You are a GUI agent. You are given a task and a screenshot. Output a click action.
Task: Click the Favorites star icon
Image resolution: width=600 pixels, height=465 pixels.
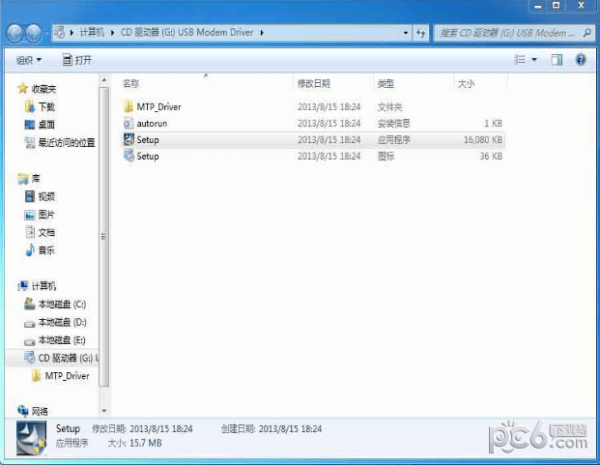23,88
